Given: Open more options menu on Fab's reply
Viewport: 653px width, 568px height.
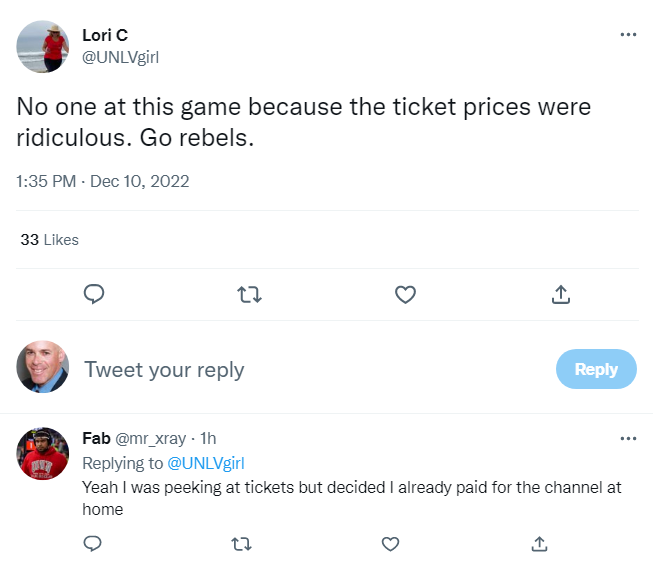Looking at the screenshot, I should tap(628, 438).
